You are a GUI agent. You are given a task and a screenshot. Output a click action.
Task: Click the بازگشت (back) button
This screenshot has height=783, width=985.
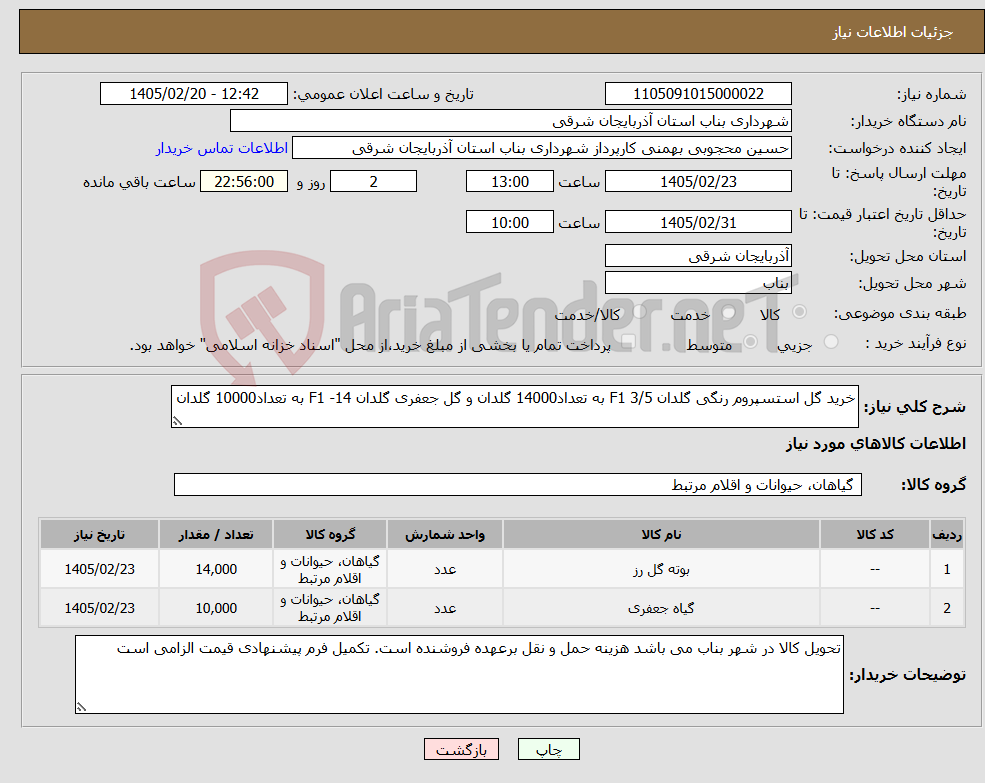(x=461, y=749)
